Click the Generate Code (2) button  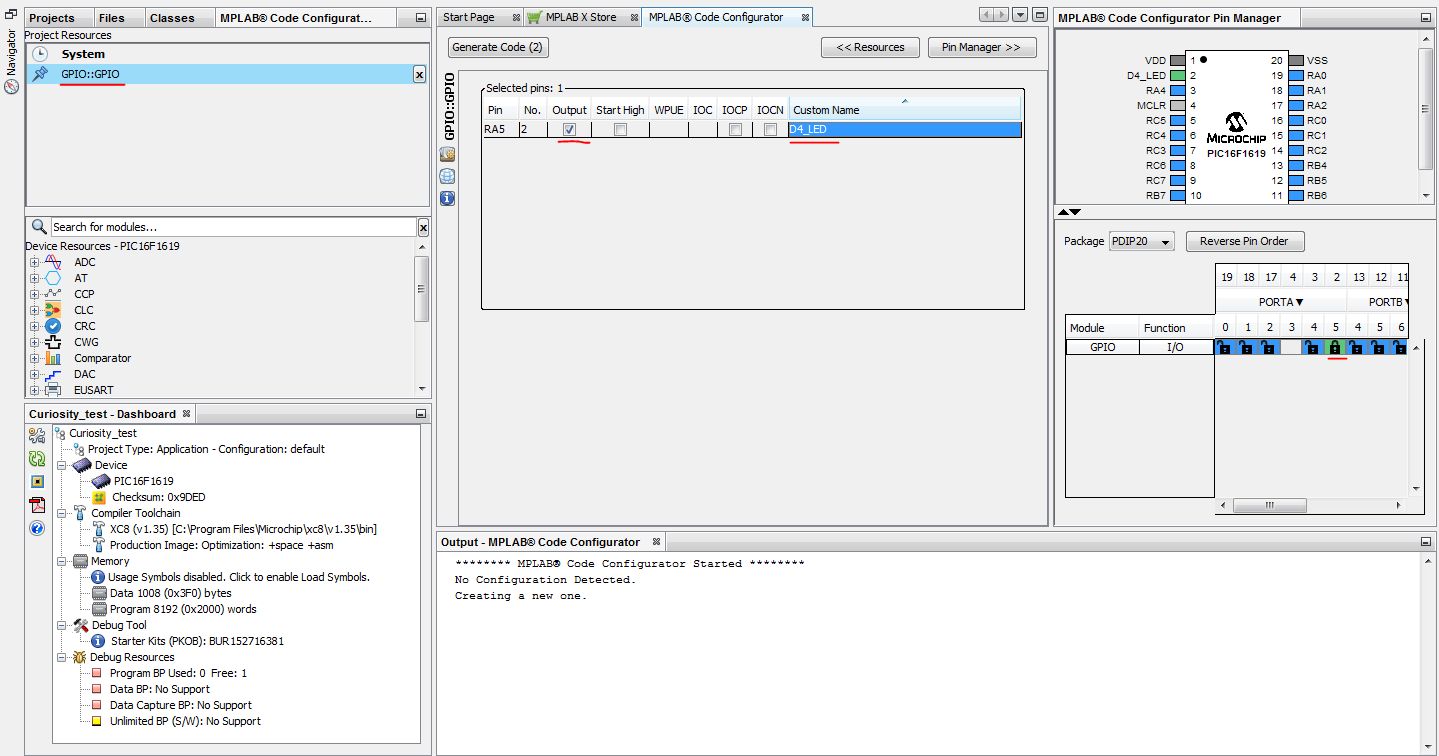(498, 47)
